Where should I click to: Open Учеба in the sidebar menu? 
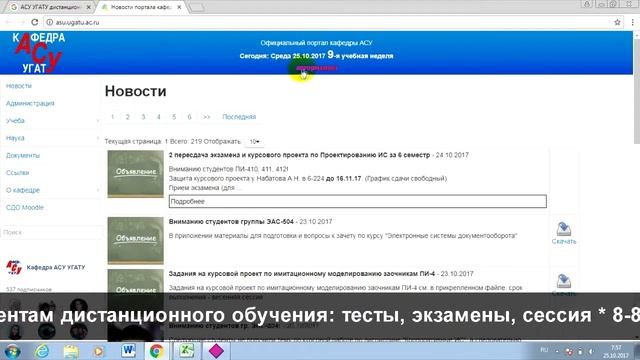15,121
